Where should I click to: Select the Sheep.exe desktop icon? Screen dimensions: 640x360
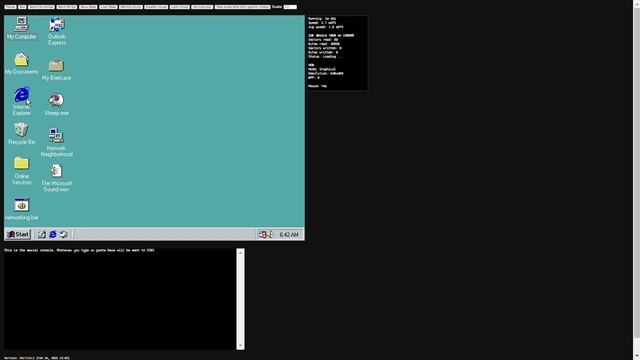click(56, 104)
